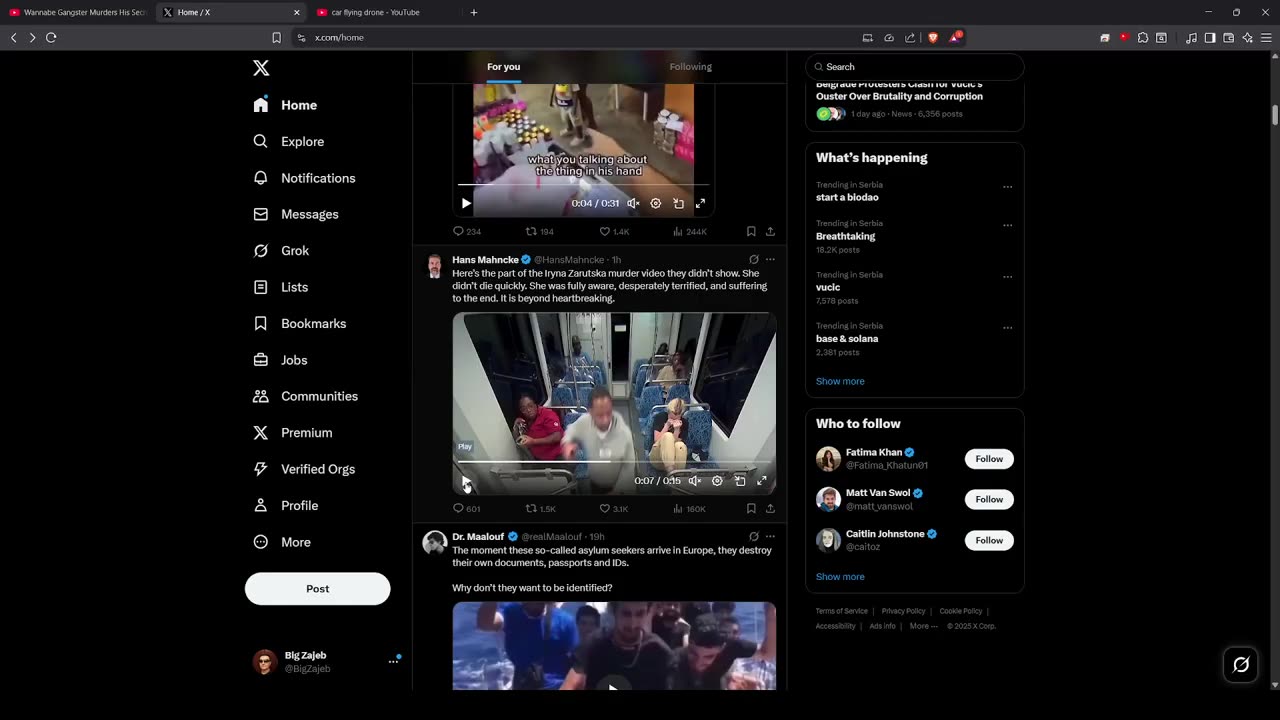Unmute the top video at 0:04
Screen dimensions: 1280x720
click(x=633, y=203)
